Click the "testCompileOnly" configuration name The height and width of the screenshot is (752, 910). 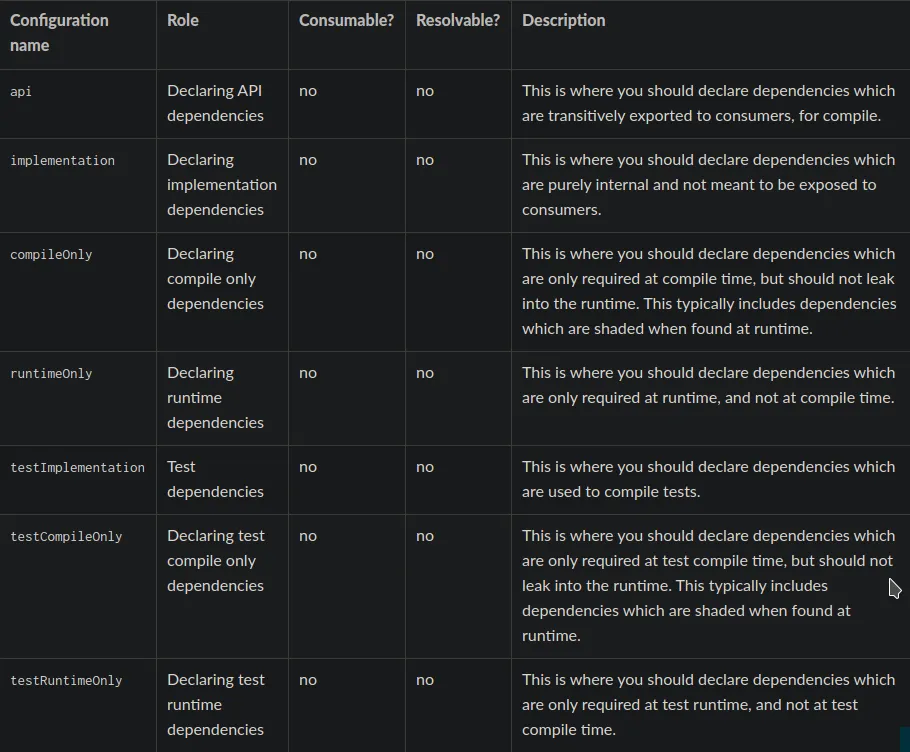[x=66, y=536]
